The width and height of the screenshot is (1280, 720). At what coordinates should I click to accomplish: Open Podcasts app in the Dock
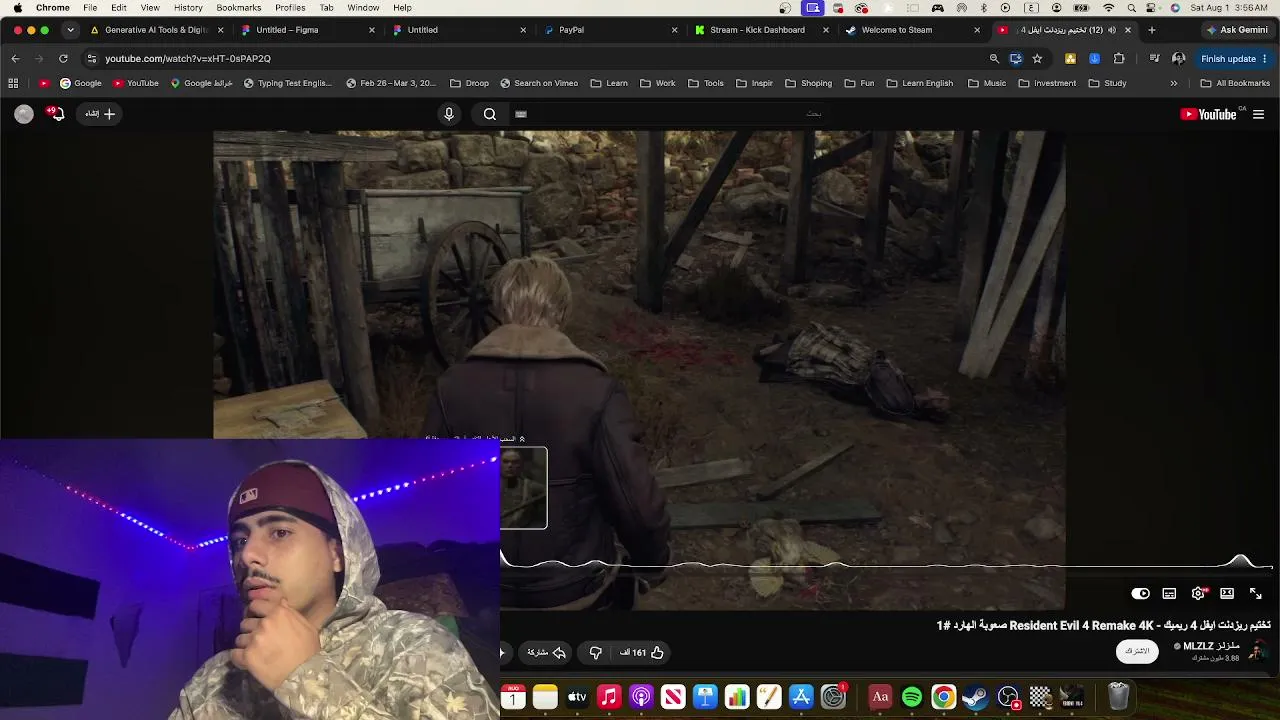[641, 697]
